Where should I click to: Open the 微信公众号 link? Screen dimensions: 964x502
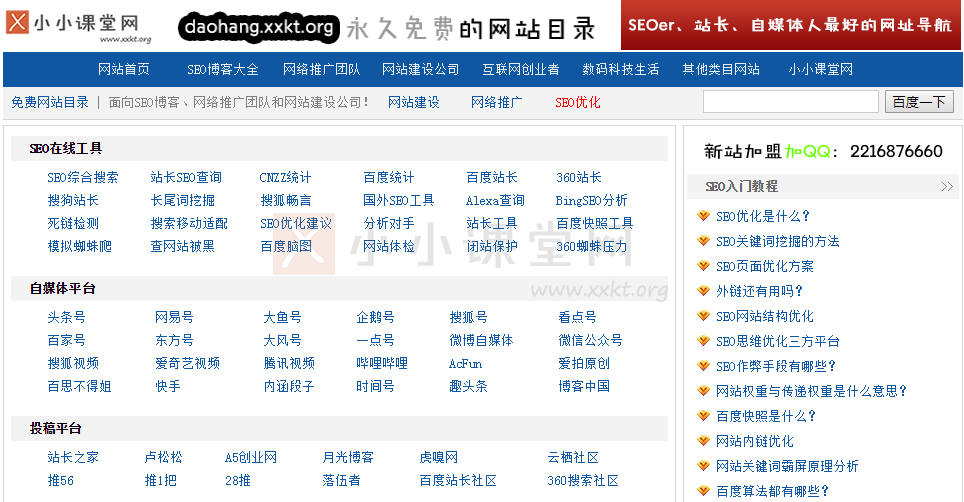(x=590, y=340)
